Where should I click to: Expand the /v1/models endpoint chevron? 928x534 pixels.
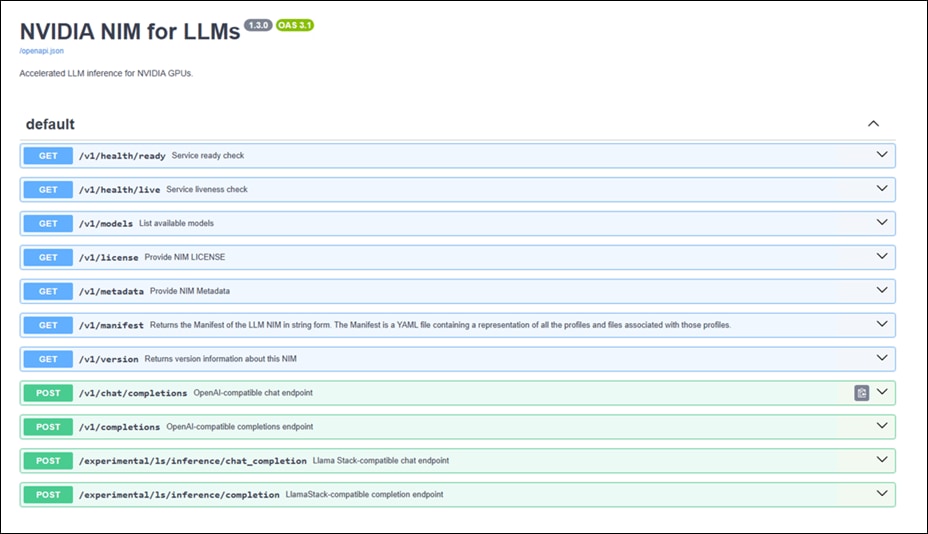882,222
